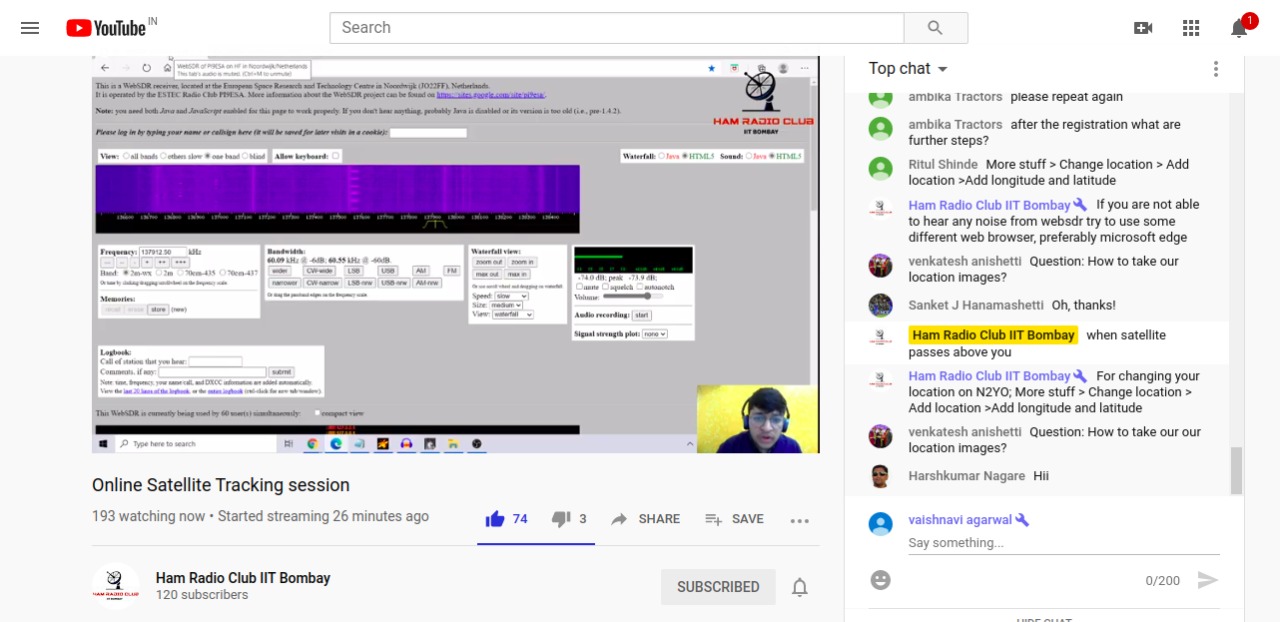Screen dimensions: 1280x622
Task: Toggle channel notification bell next to Subscribed
Action: pyautogui.click(x=800, y=587)
